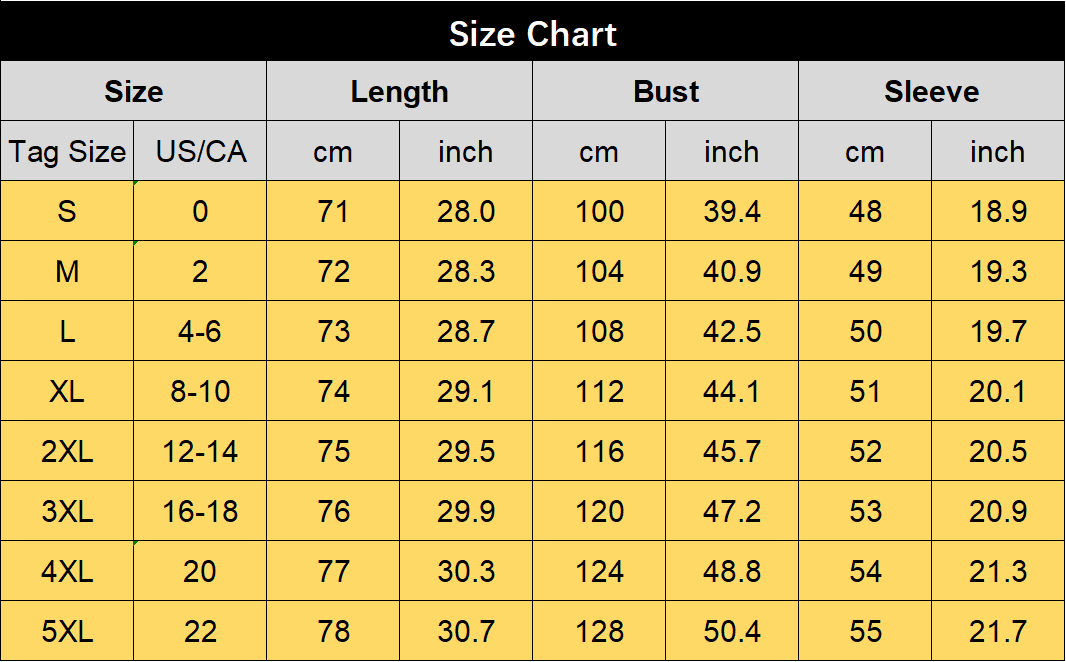The height and width of the screenshot is (662, 1066).
Task: Select the S tag size cell
Action: [x=67, y=211]
